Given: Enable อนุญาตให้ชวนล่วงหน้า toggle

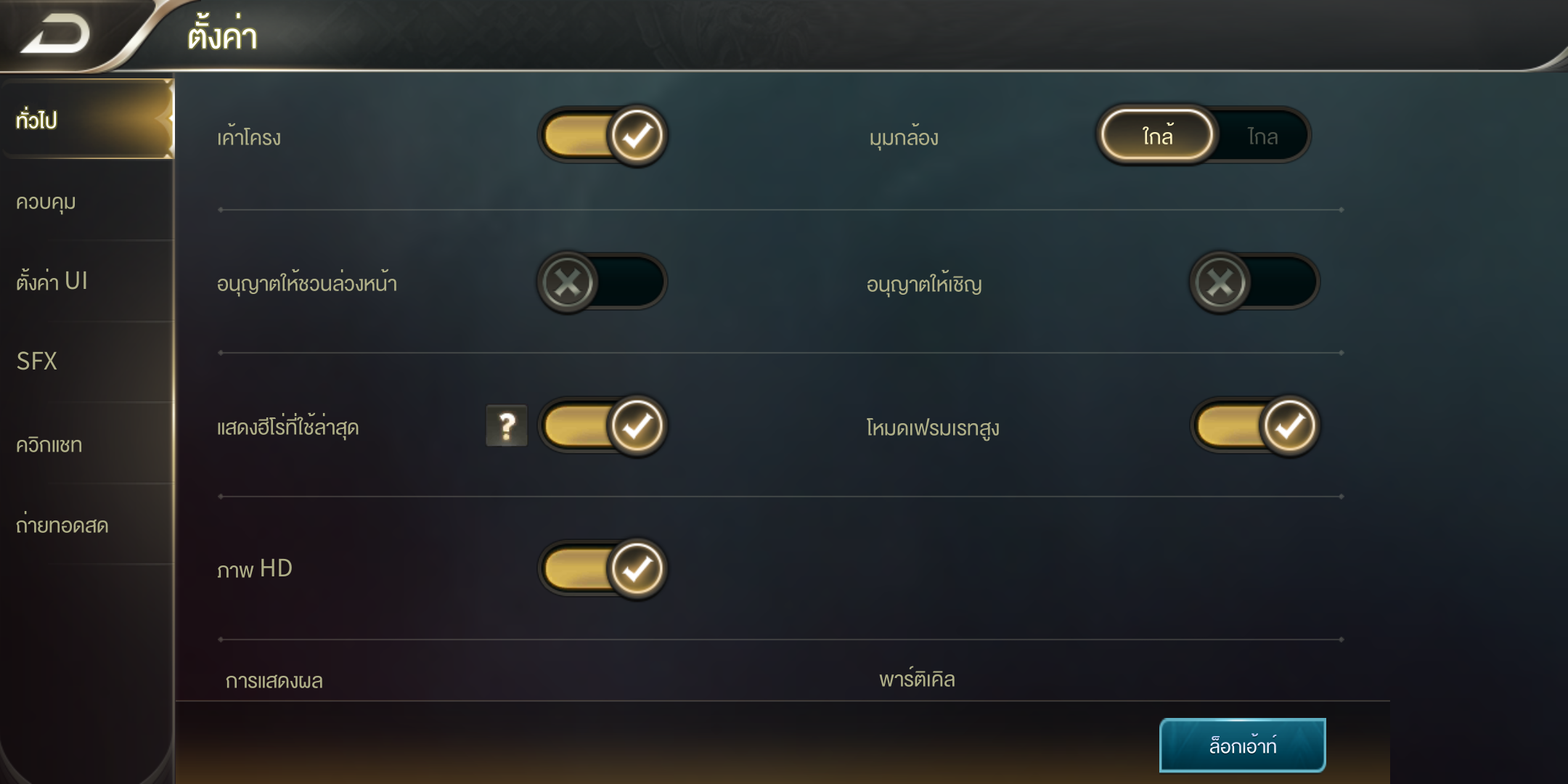Looking at the screenshot, I should (x=603, y=282).
